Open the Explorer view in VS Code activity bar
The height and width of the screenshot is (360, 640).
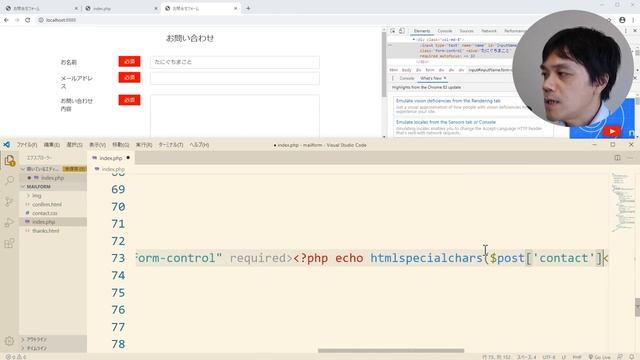pyautogui.click(x=9, y=160)
